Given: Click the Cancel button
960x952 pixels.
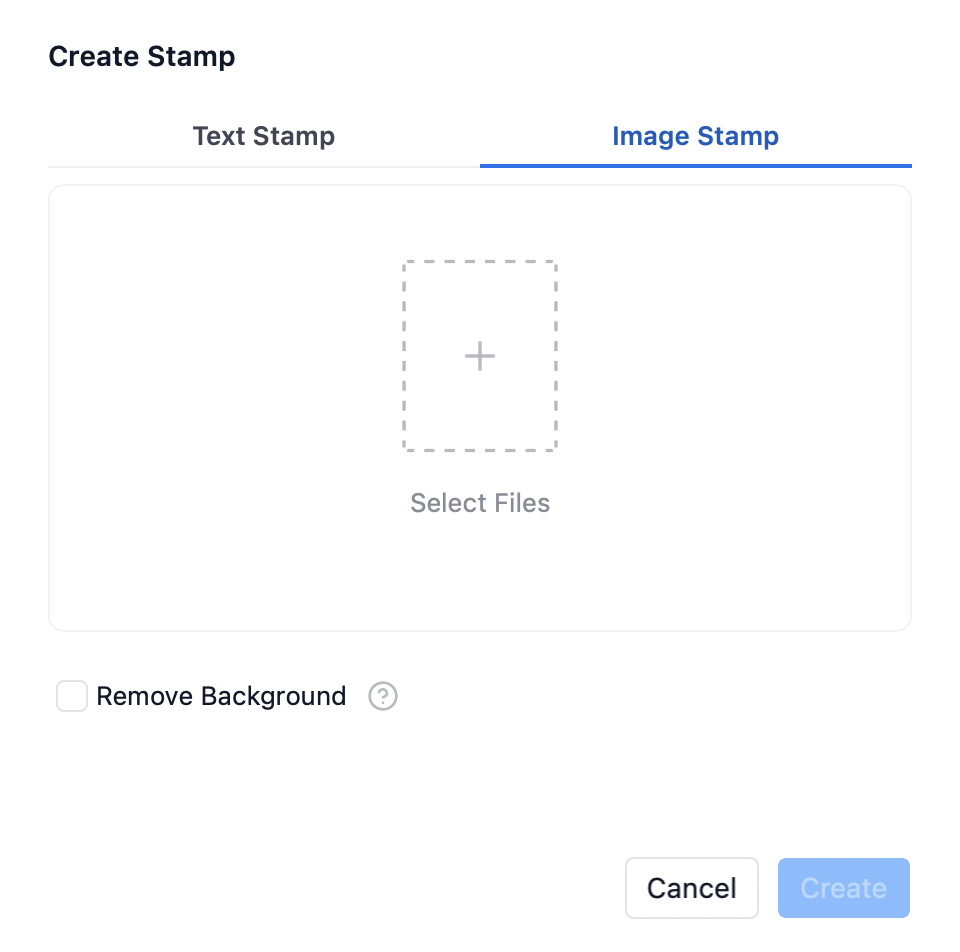Looking at the screenshot, I should point(691,888).
